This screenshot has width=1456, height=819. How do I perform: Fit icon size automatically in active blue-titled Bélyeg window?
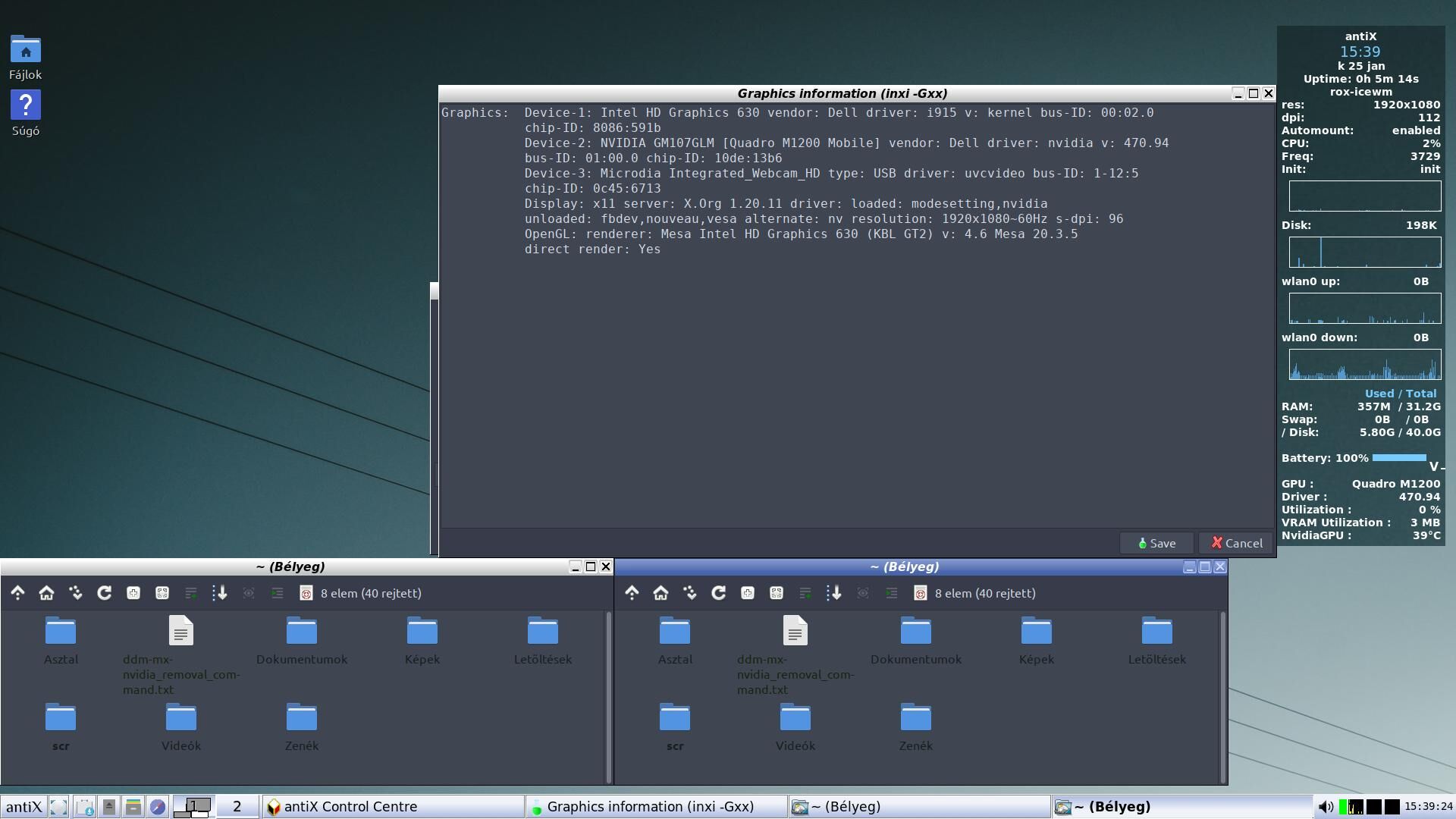[x=776, y=593]
